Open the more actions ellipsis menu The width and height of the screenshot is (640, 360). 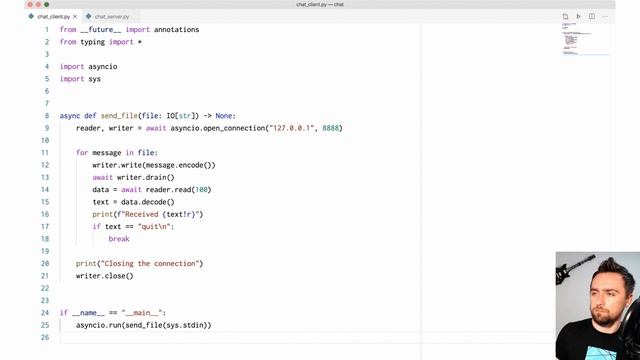click(x=605, y=16)
